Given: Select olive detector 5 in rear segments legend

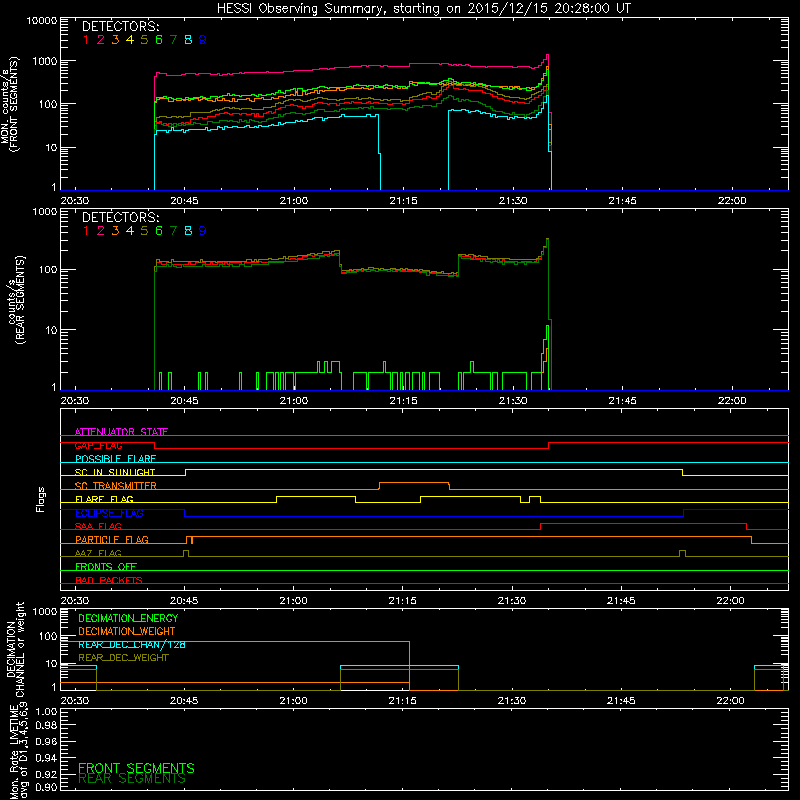Looking at the screenshot, I should click(x=144, y=231).
